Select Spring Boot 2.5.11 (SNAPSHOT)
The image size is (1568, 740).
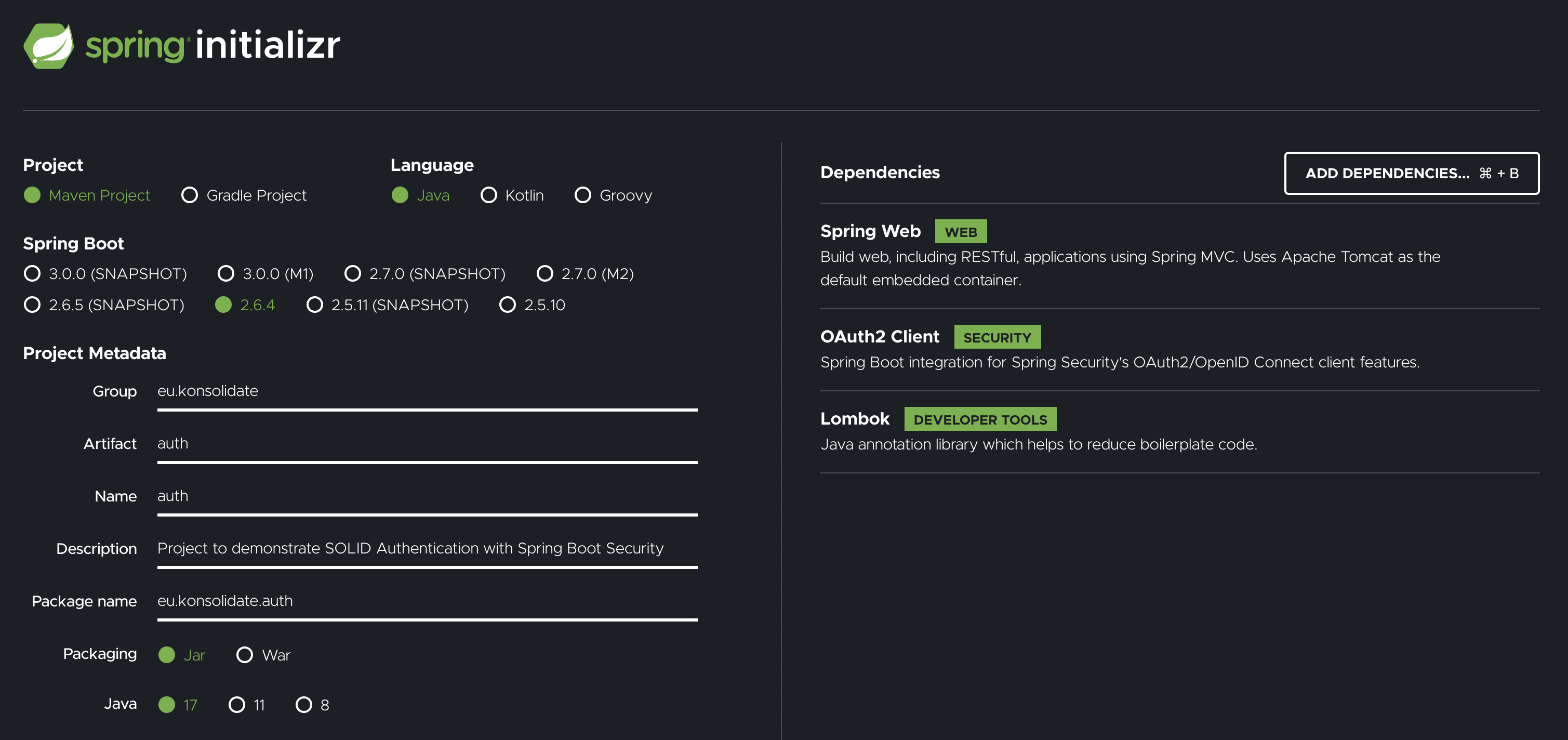pyautogui.click(x=387, y=305)
